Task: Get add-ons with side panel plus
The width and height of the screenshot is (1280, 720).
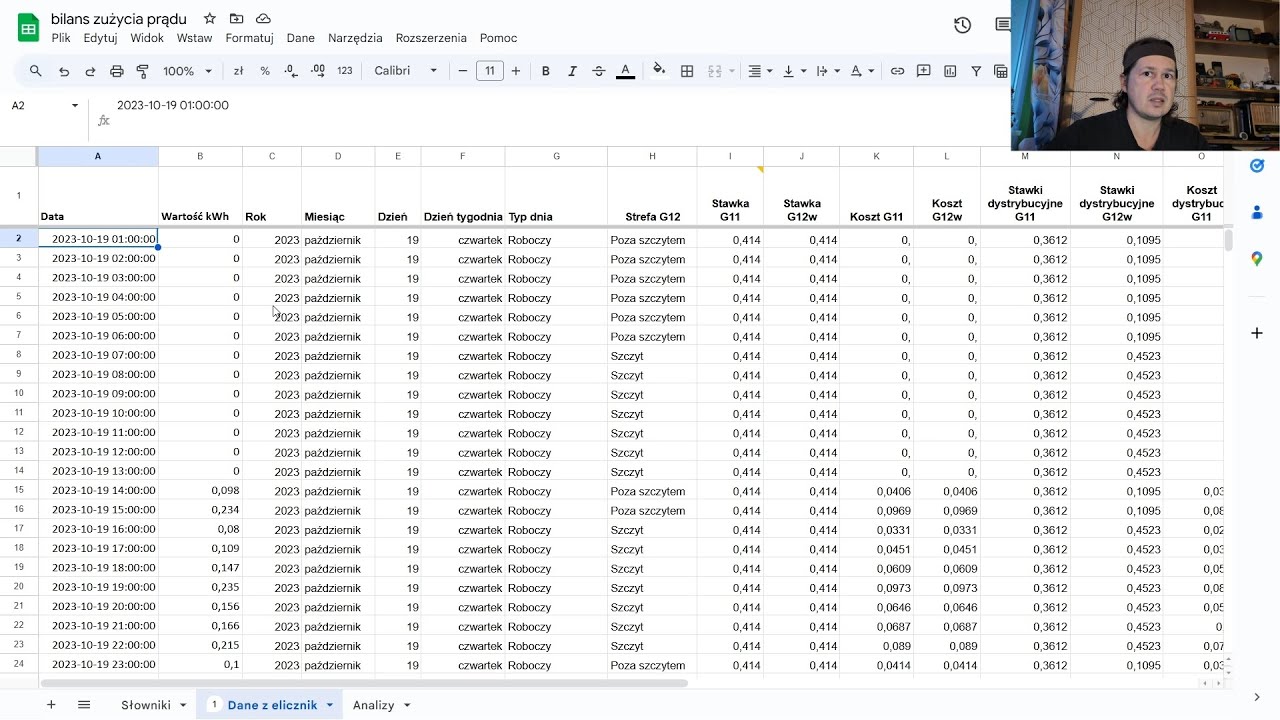Action: (x=1257, y=333)
